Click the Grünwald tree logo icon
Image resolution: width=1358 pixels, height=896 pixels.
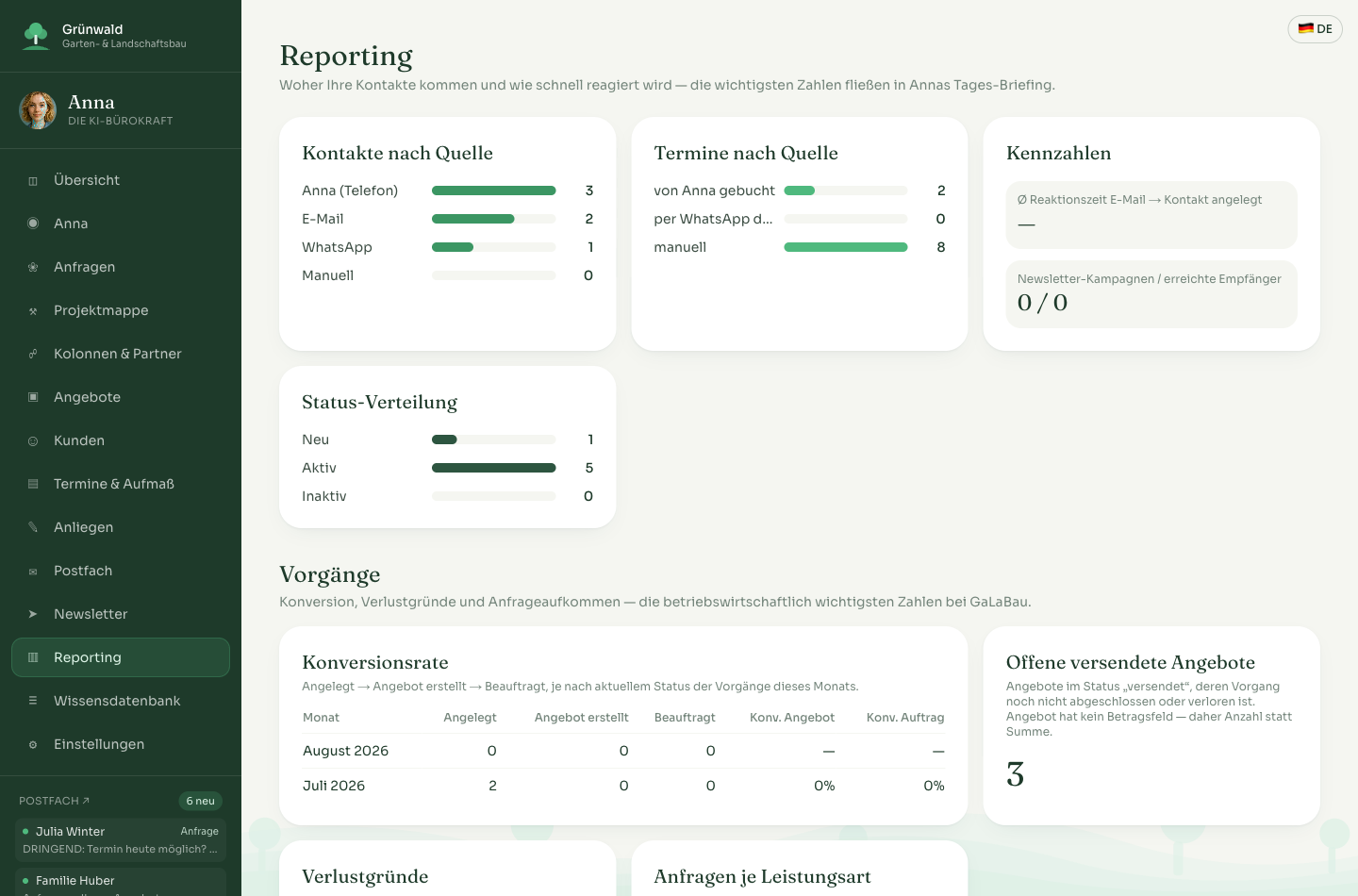coord(36,36)
